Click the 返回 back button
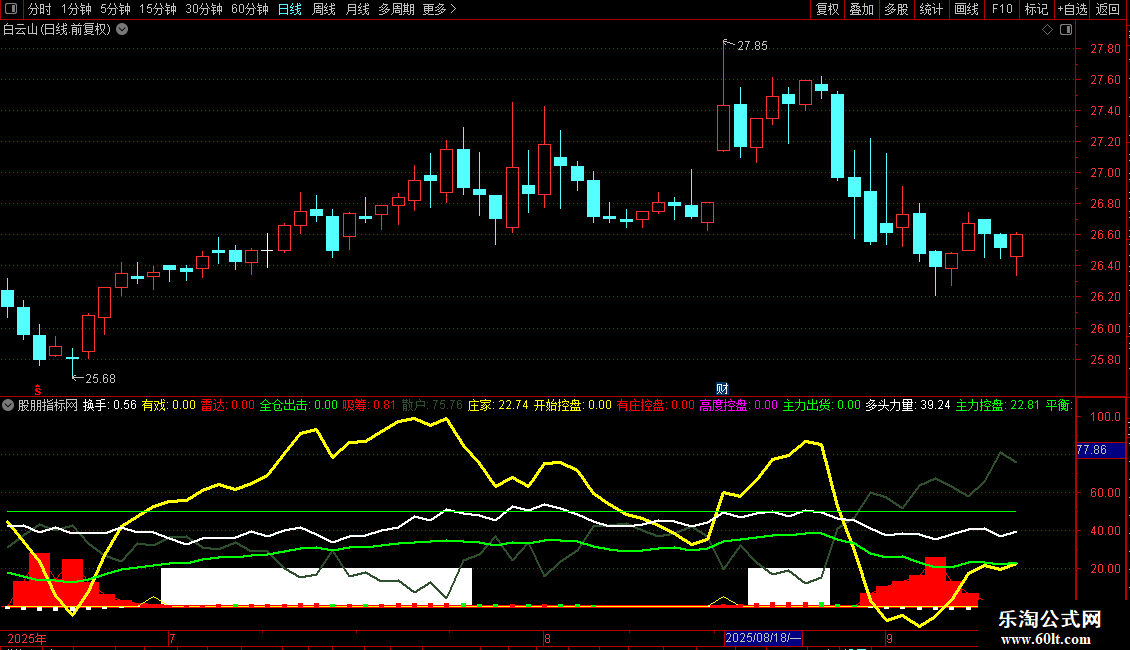The width and height of the screenshot is (1130, 650). (x=1108, y=9)
